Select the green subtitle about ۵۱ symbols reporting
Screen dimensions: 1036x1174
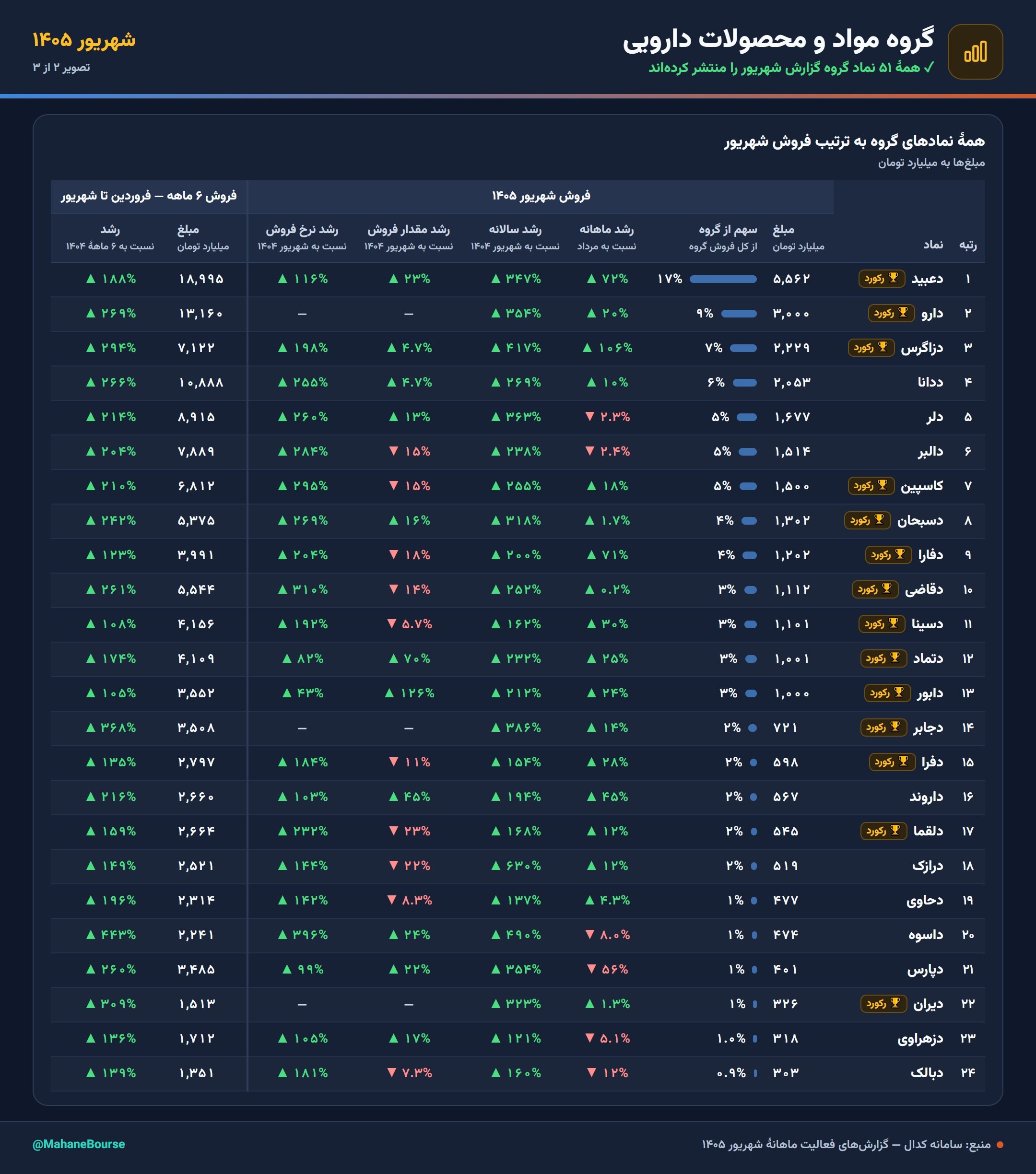pyautogui.click(x=791, y=68)
